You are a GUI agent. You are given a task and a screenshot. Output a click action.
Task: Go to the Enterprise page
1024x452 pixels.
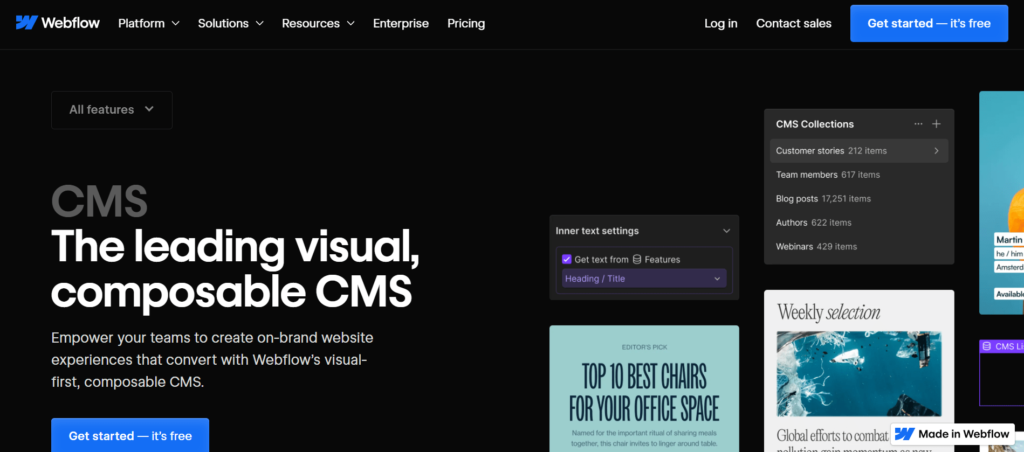[x=401, y=24]
